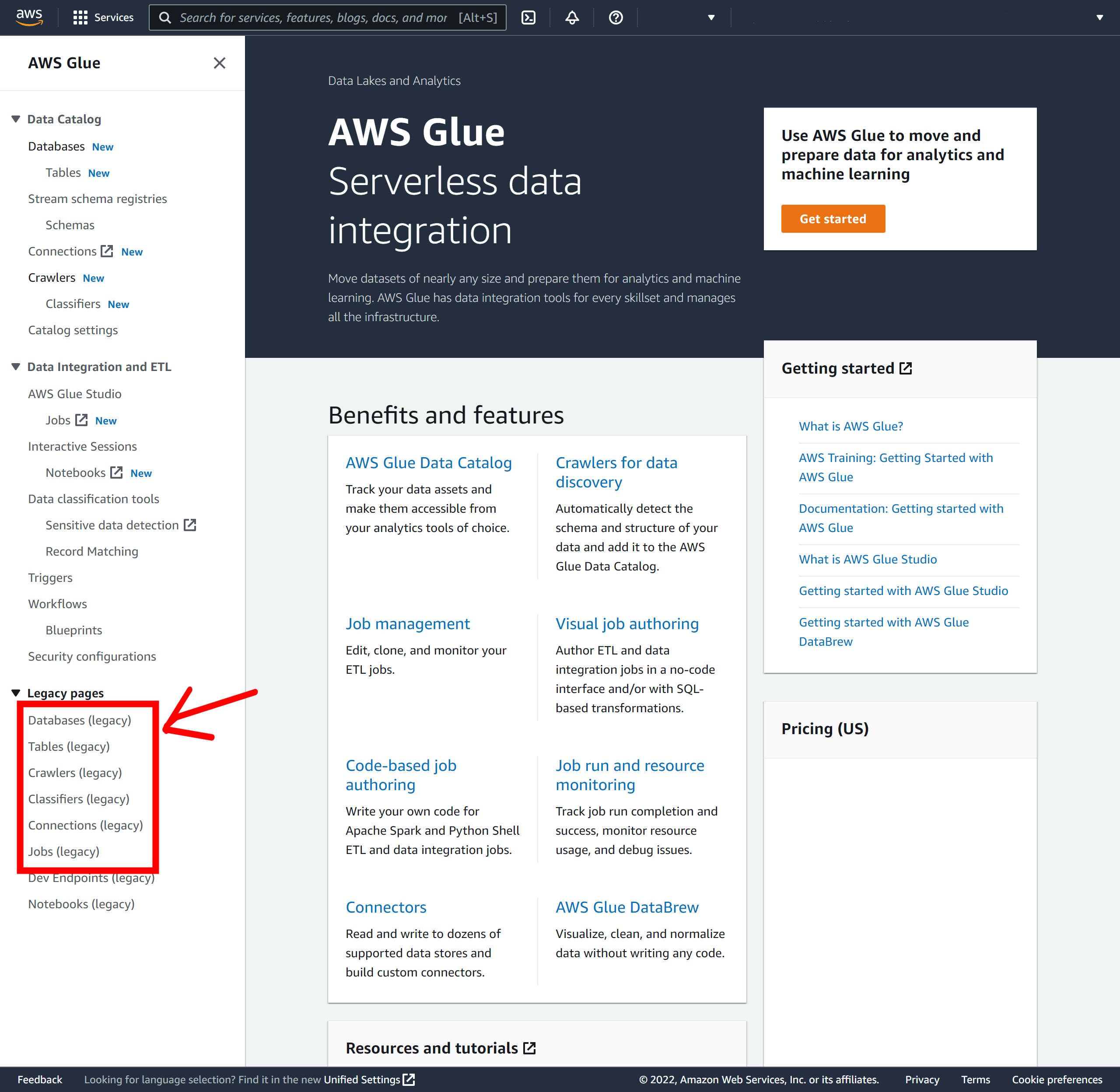
Task: Open Data classification tools
Action: pos(94,499)
